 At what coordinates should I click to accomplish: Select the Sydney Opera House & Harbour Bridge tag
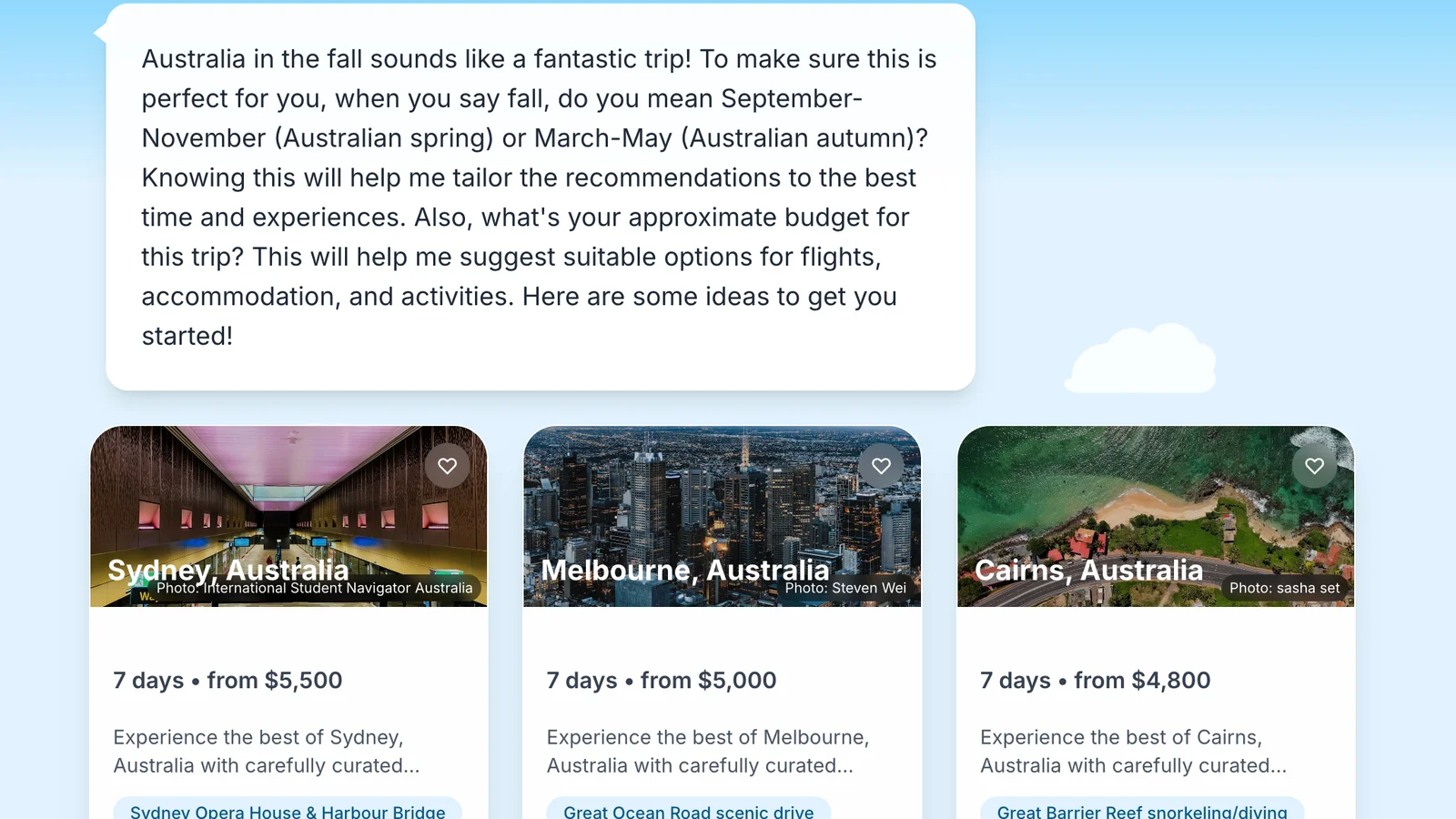click(288, 811)
